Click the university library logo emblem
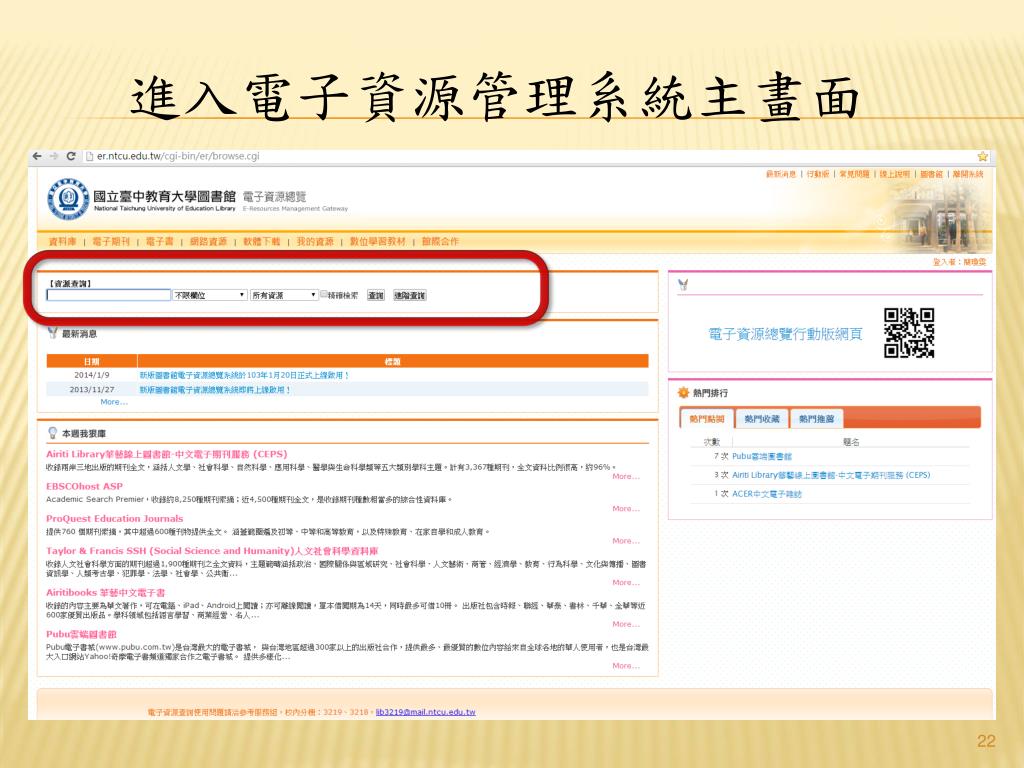The height and width of the screenshot is (768, 1024). 68,199
